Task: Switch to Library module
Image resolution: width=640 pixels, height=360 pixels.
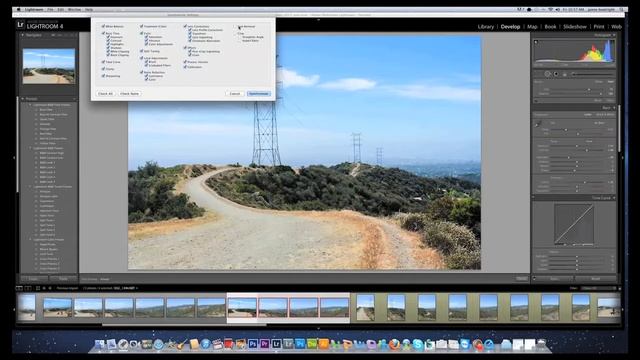Action: (486, 27)
